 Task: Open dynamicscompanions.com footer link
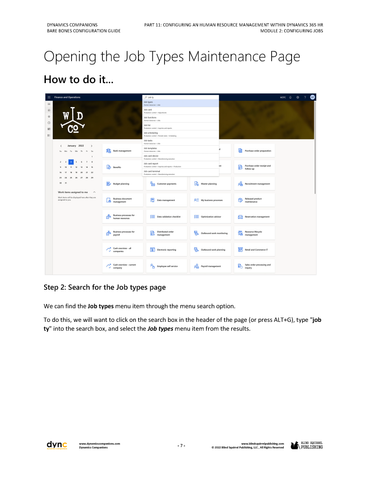[99, 444]
